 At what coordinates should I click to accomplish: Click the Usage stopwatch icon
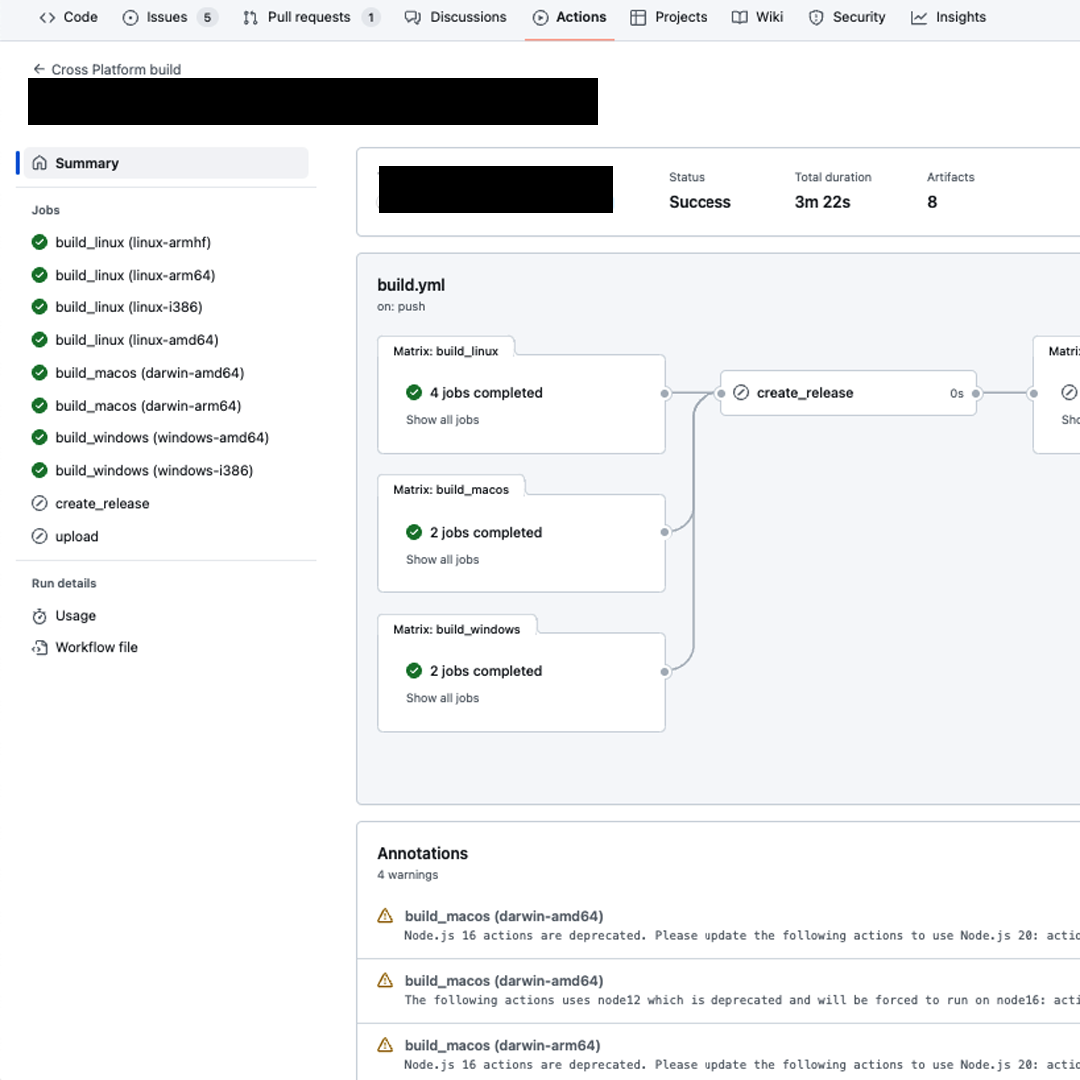(40, 616)
